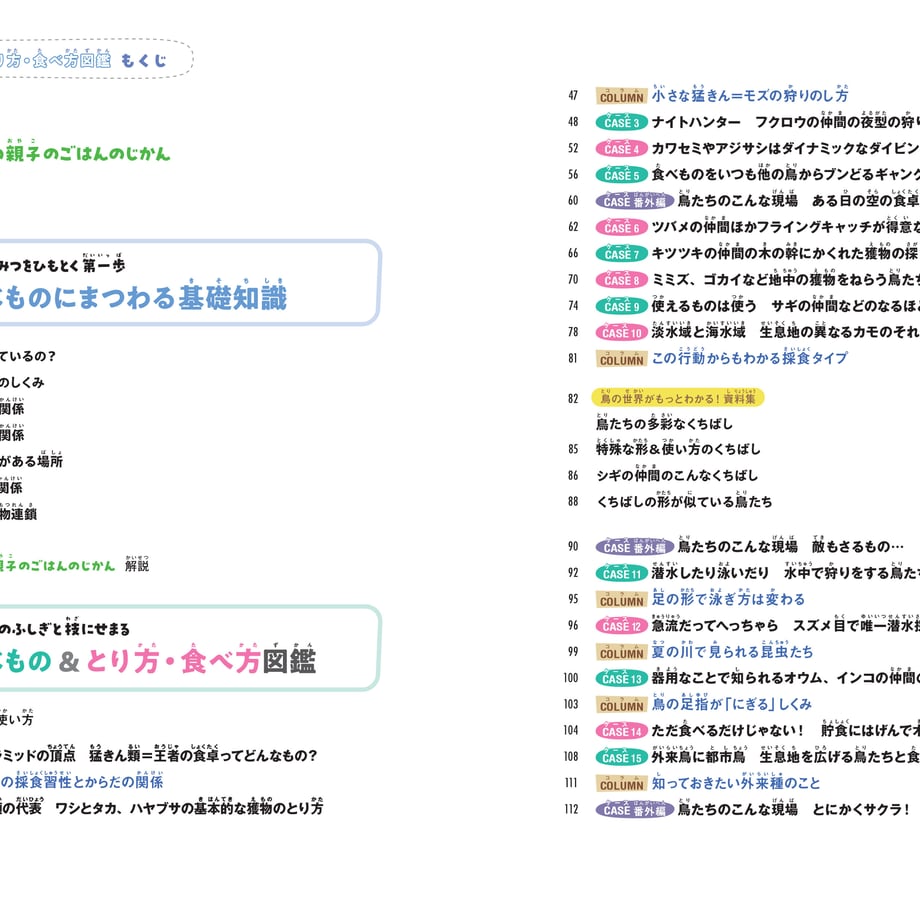The image size is (920, 920).
Task: Click the line '鳥たちのこんな現場 ある日の空の食卓'
Action: 799,201
